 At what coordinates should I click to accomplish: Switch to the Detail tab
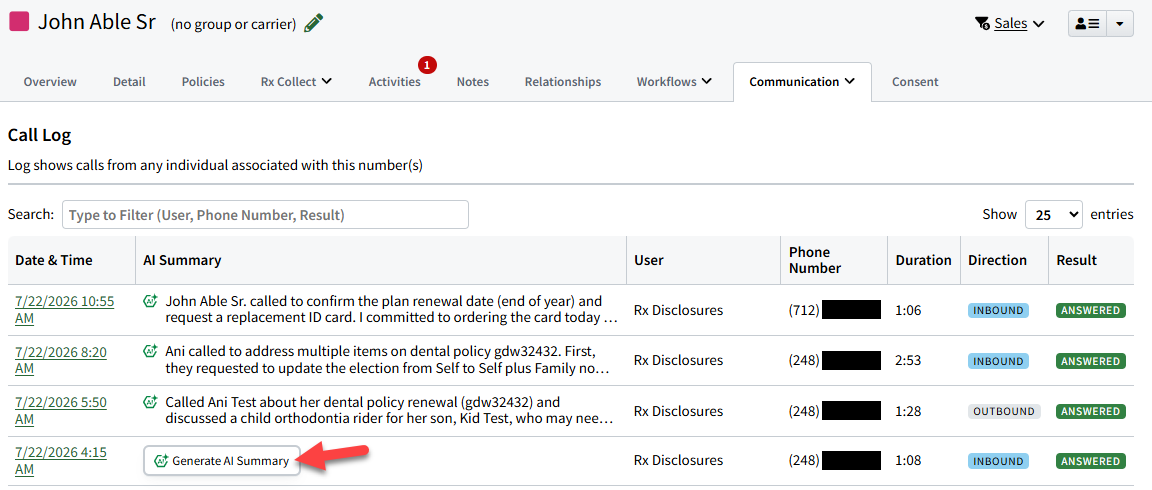[x=129, y=82]
